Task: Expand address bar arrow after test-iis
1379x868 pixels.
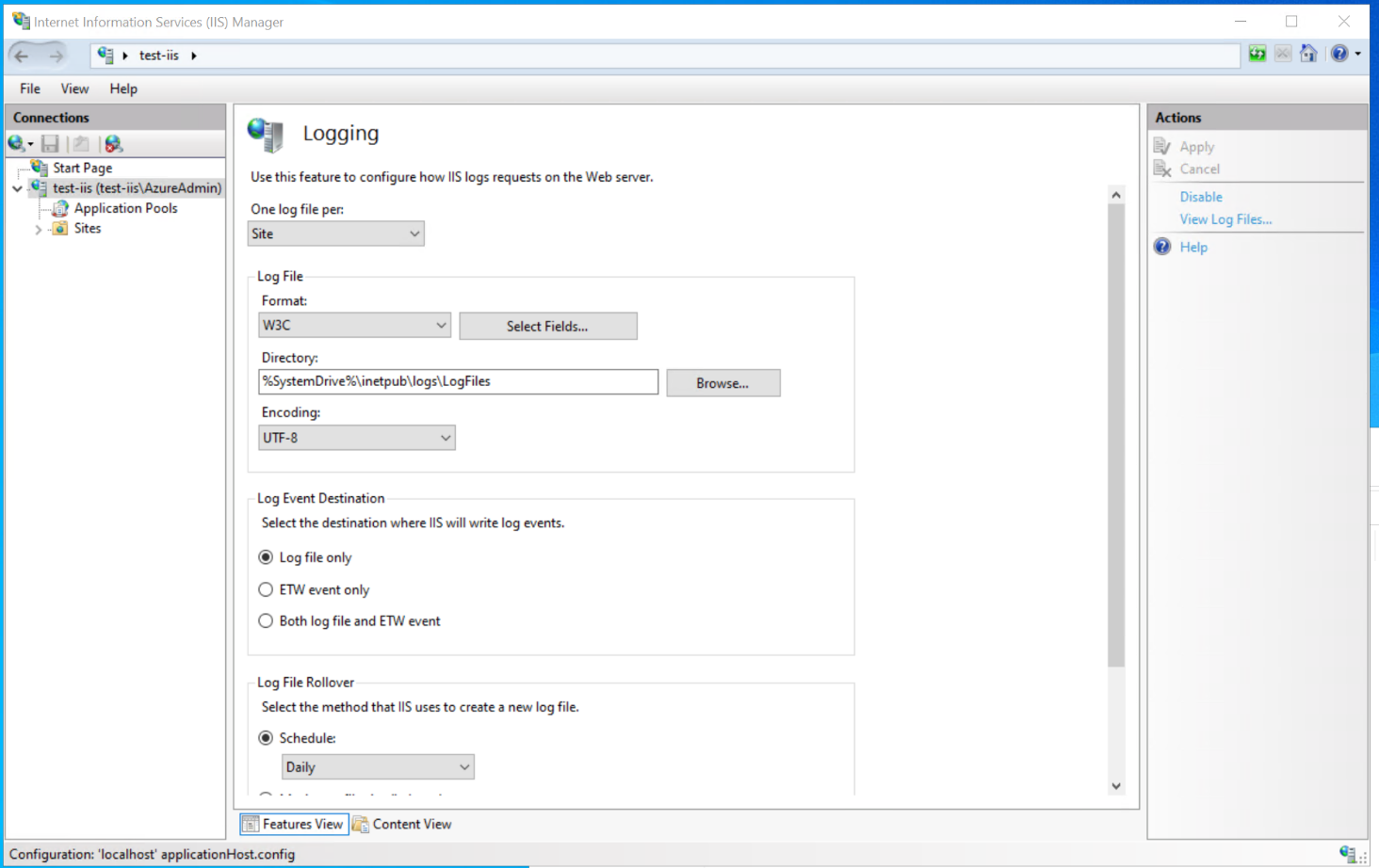Action: pos(194,56)
